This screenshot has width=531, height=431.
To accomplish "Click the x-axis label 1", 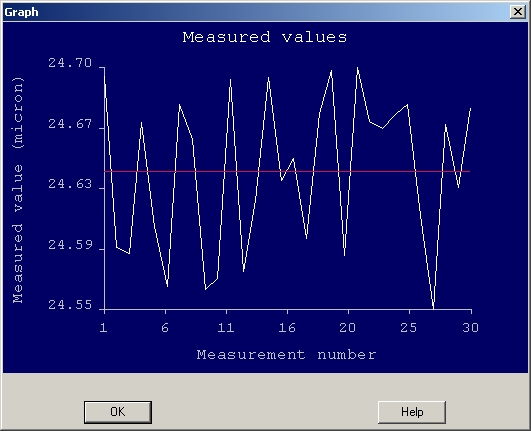I will pyautogui.click(x=104, y=327).
